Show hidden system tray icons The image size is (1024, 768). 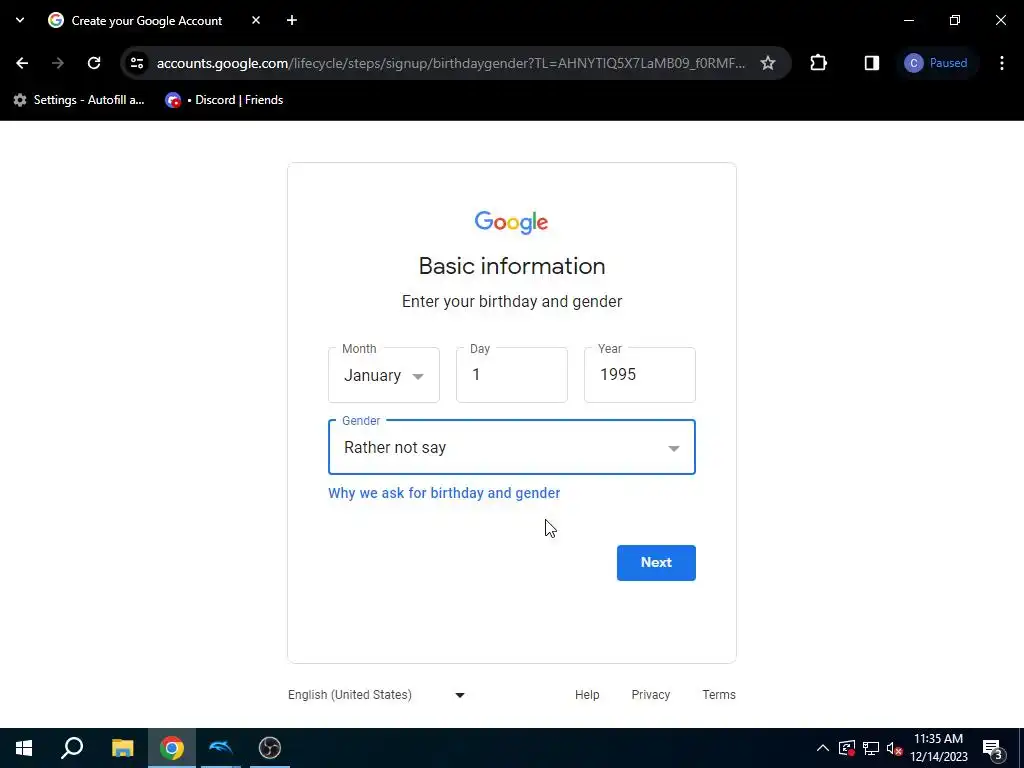pos(823,748)
